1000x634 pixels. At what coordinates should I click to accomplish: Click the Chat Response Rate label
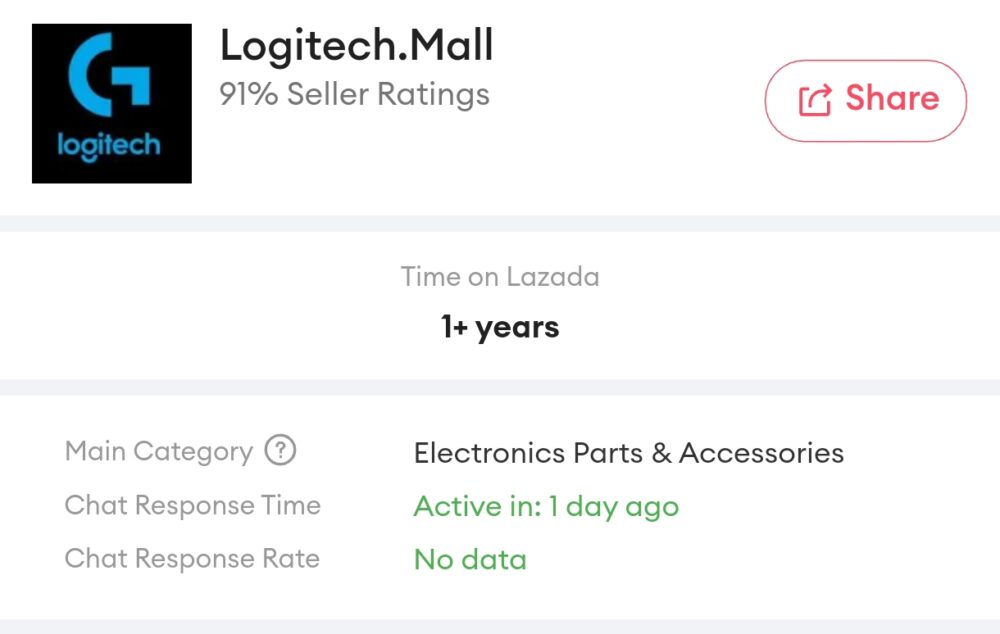coord(192,558)
